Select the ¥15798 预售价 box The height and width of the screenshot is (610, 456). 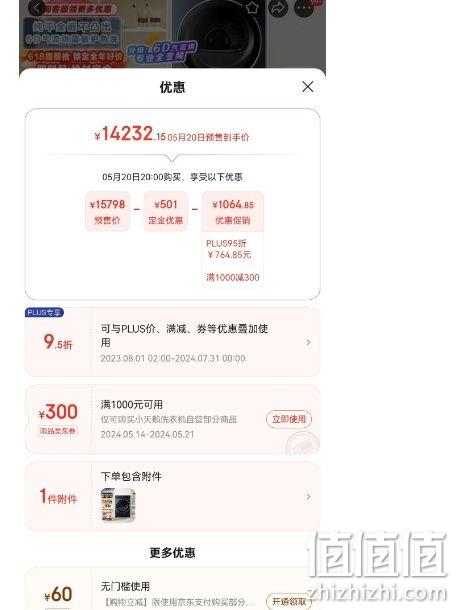107,211
